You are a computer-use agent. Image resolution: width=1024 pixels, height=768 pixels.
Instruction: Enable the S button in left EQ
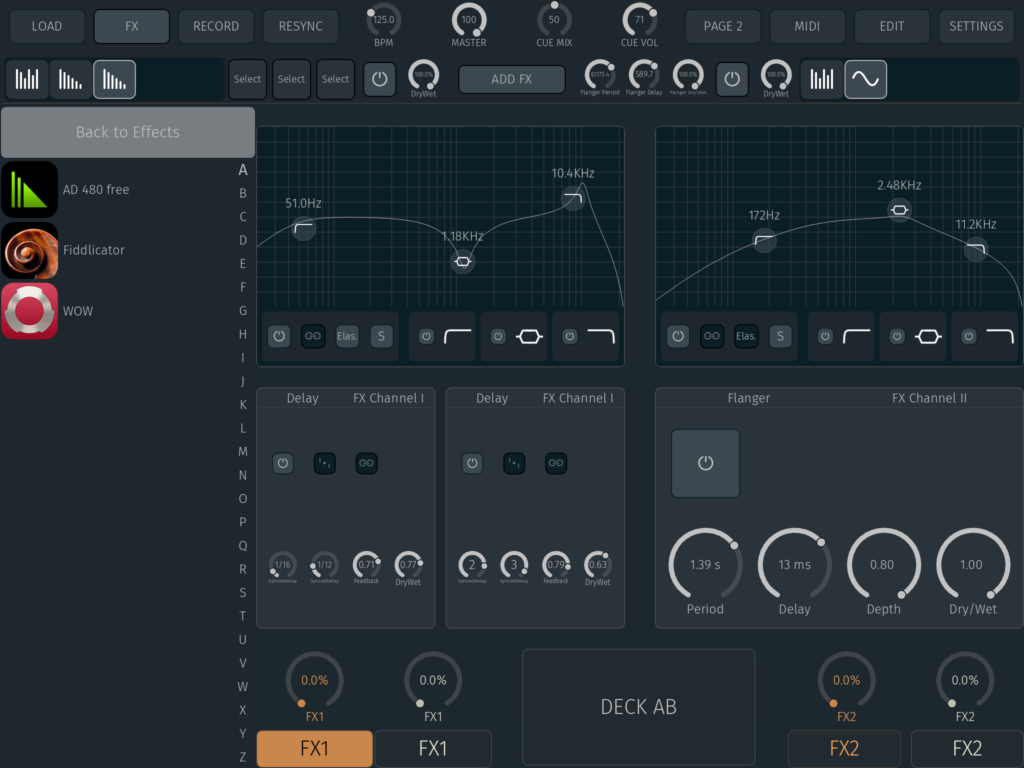tap(381, 337)
